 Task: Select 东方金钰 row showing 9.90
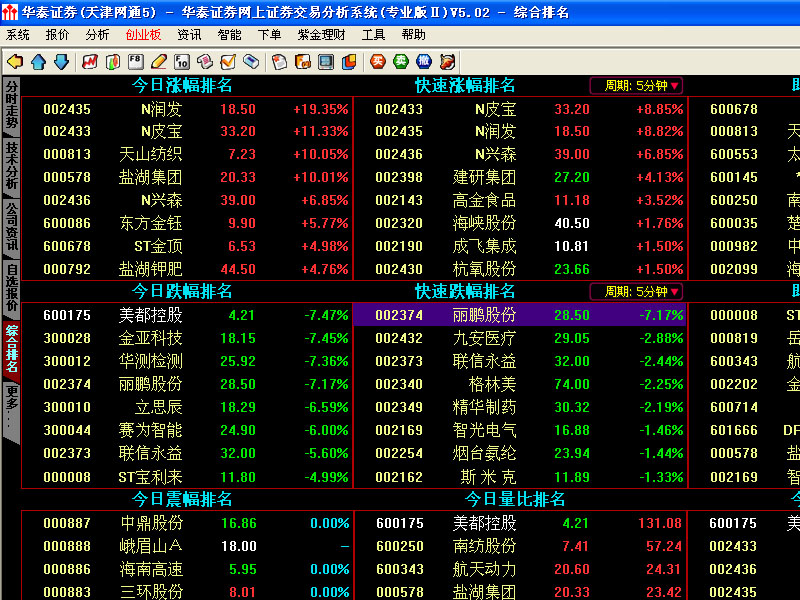[187, 223]
